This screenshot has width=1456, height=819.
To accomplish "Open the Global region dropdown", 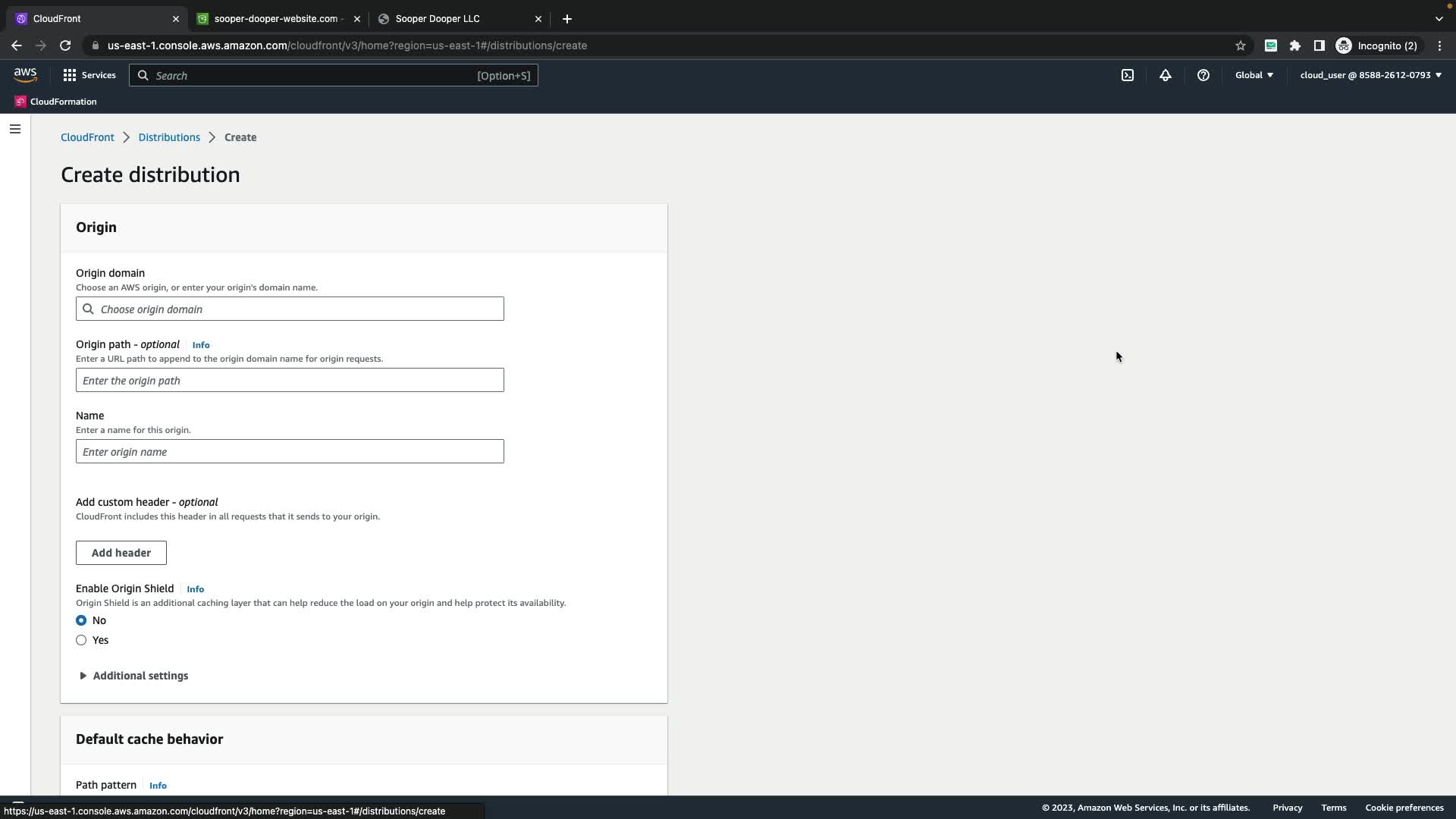I will [1254, 75].
